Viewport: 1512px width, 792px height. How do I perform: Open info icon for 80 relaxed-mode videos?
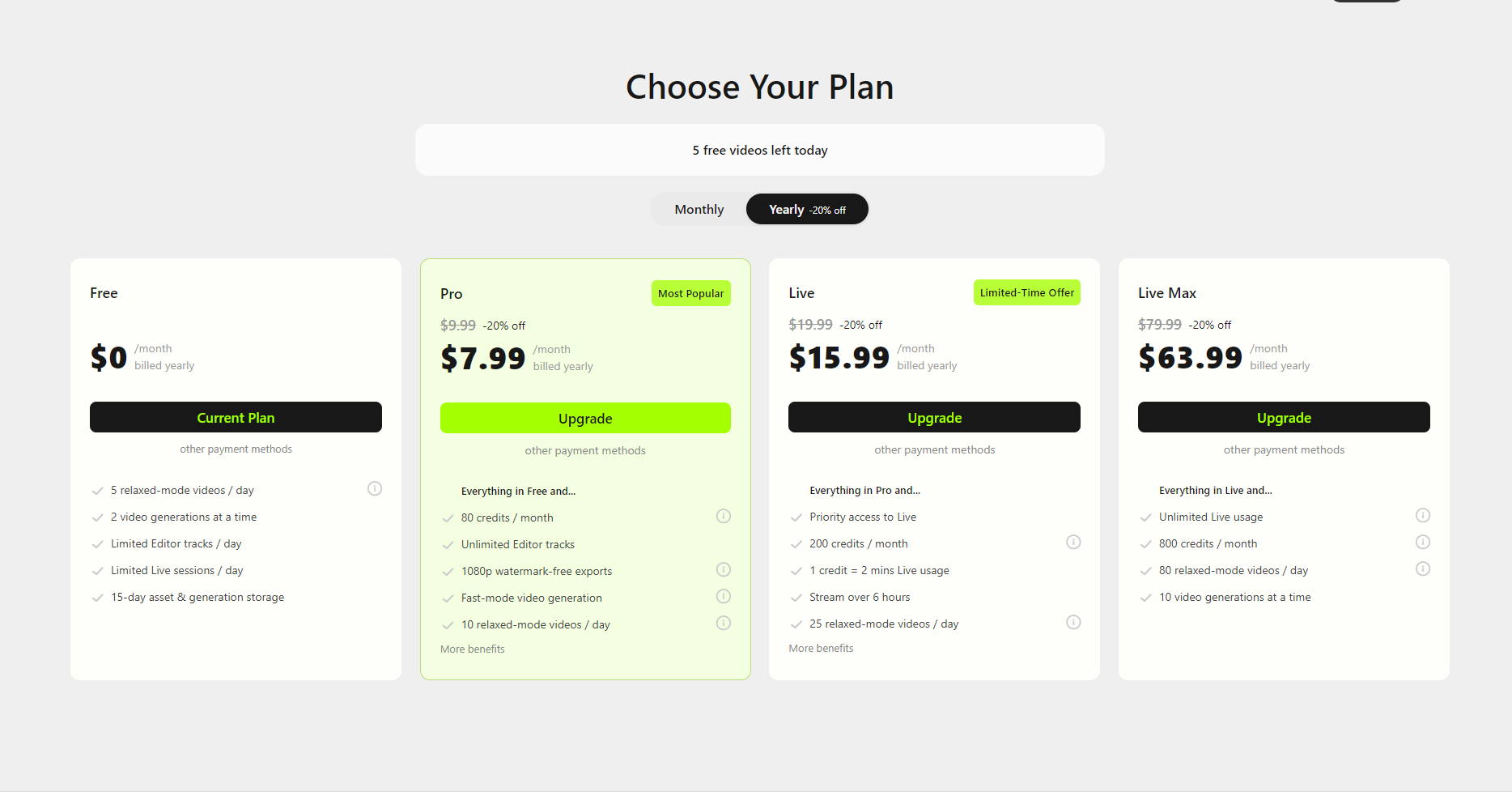tap(1423, 568)
